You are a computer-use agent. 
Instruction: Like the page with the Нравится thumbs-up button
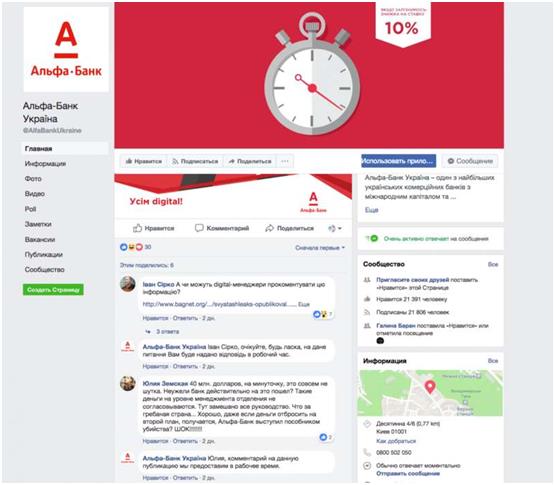coord(144,161)
